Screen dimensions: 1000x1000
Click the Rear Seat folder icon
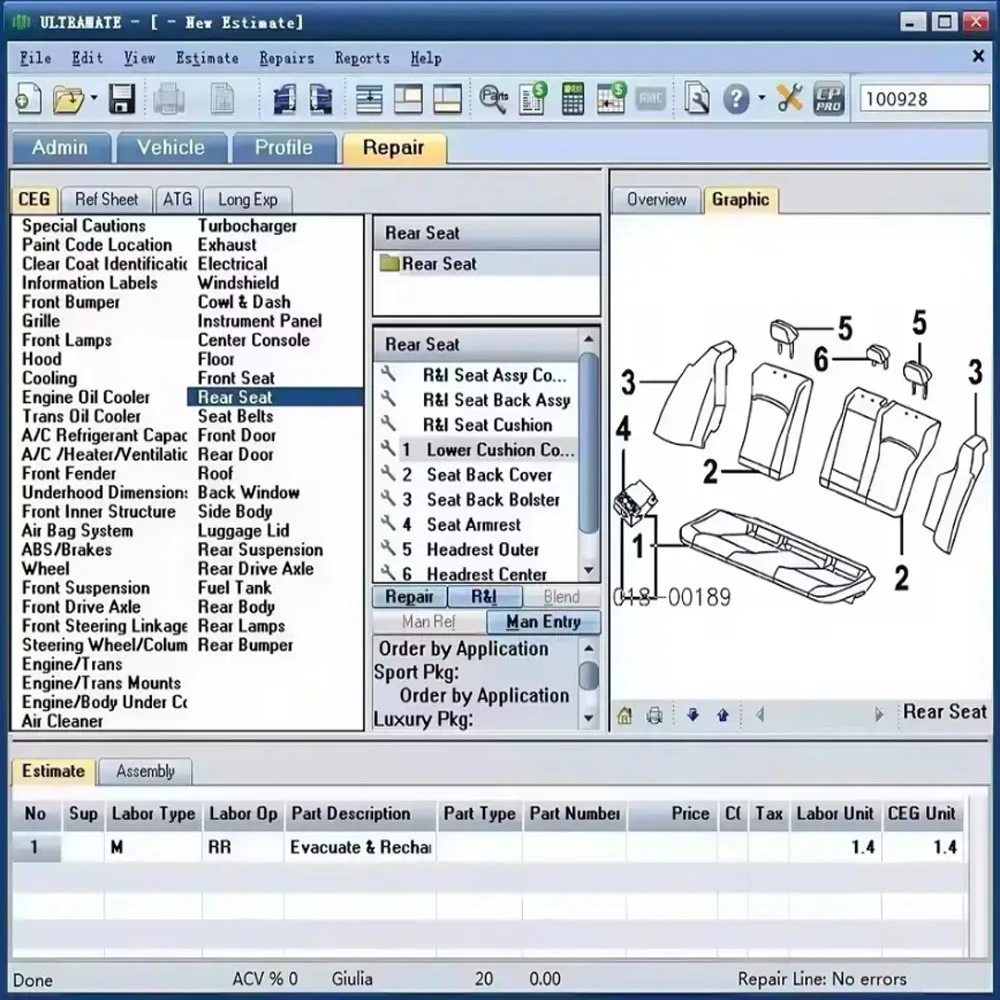click(389, 263)
